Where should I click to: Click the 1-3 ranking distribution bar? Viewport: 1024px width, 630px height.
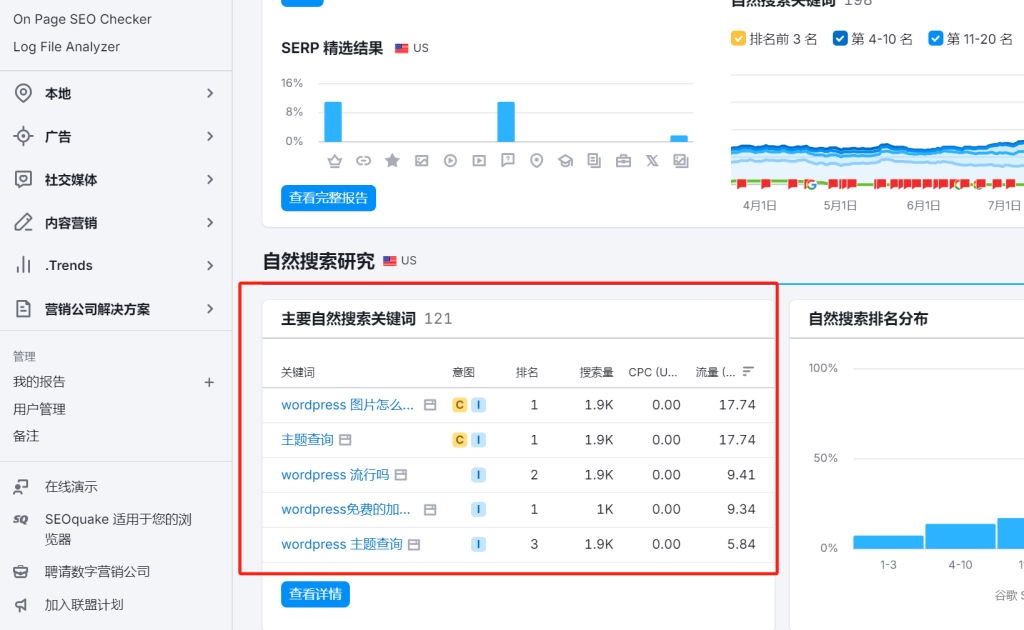pos(888,542)
